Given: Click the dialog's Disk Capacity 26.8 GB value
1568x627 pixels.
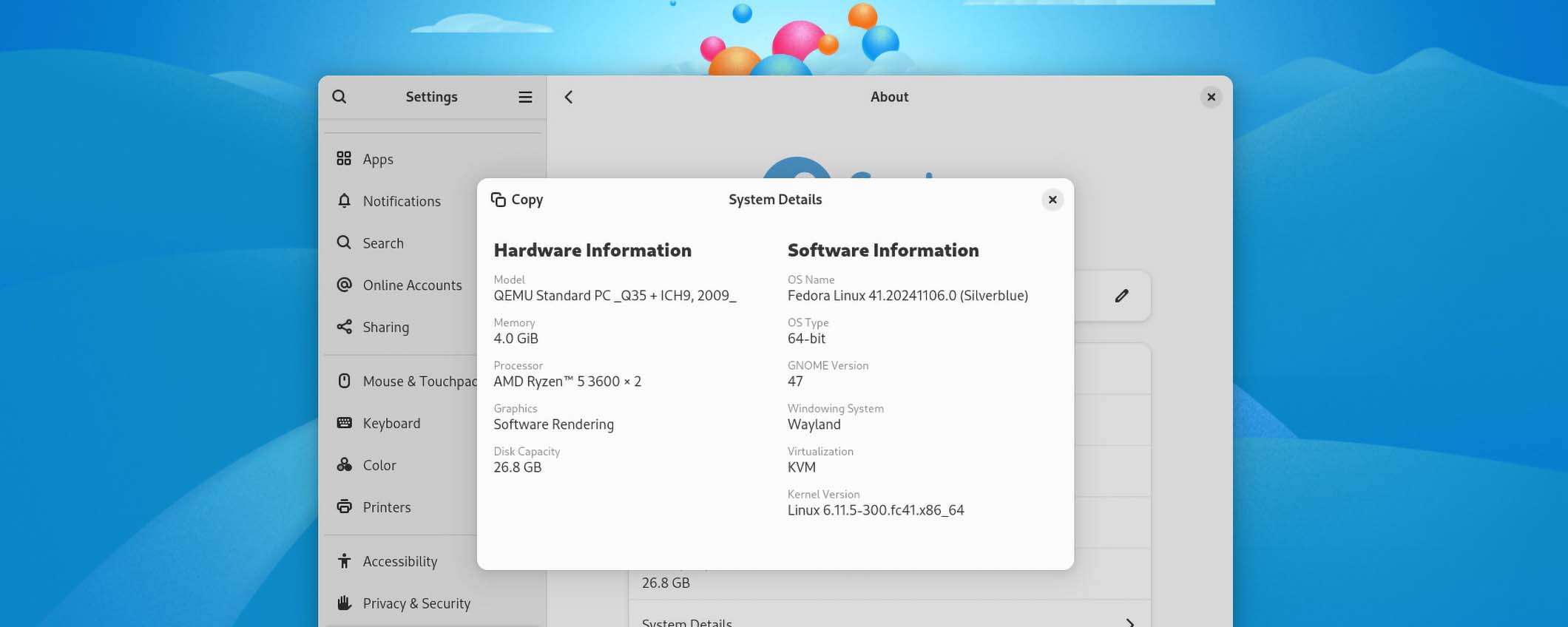Looking at the screenshot, I should tap(517, 467).
